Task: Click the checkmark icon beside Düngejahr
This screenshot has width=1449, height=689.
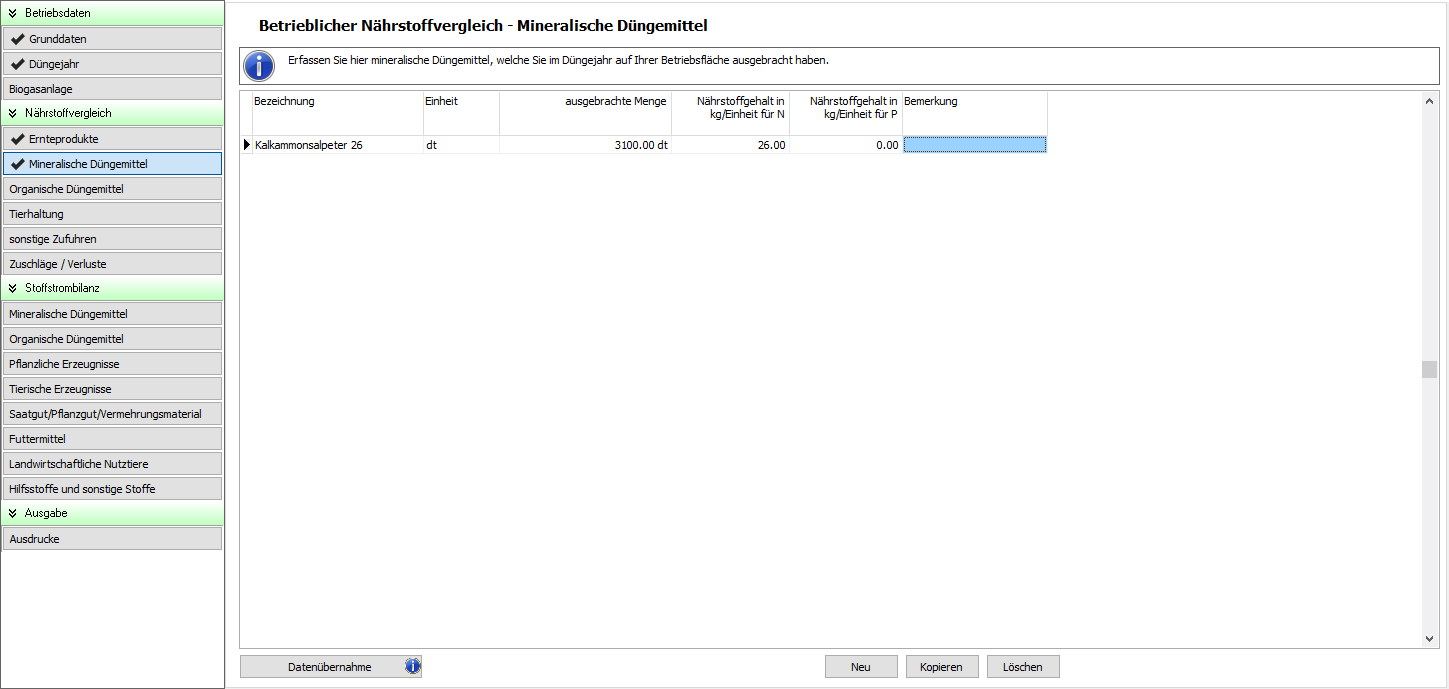Action: coord(18,64)
